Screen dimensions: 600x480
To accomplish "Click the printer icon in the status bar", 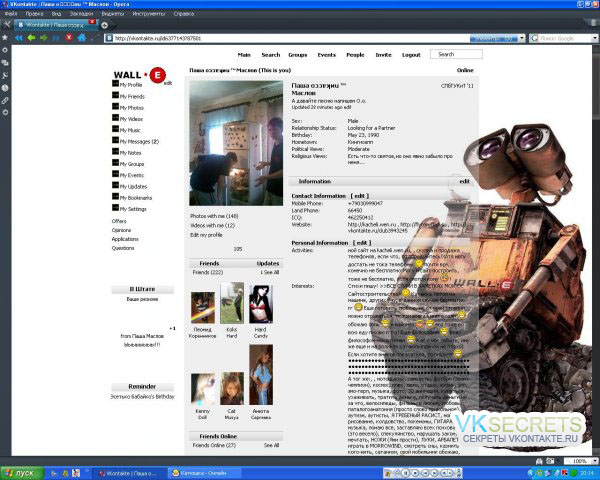I will click(x=539, y=461).
